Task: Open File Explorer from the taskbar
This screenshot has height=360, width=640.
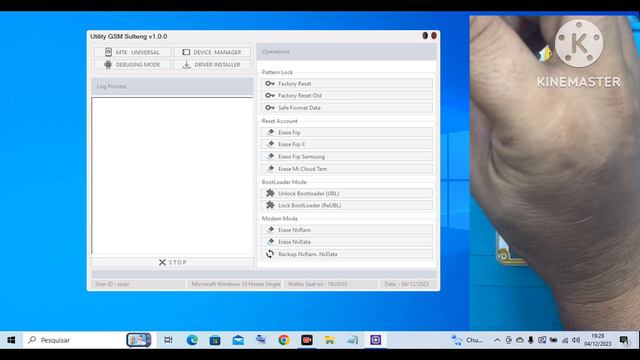Action: click(329, 340)
